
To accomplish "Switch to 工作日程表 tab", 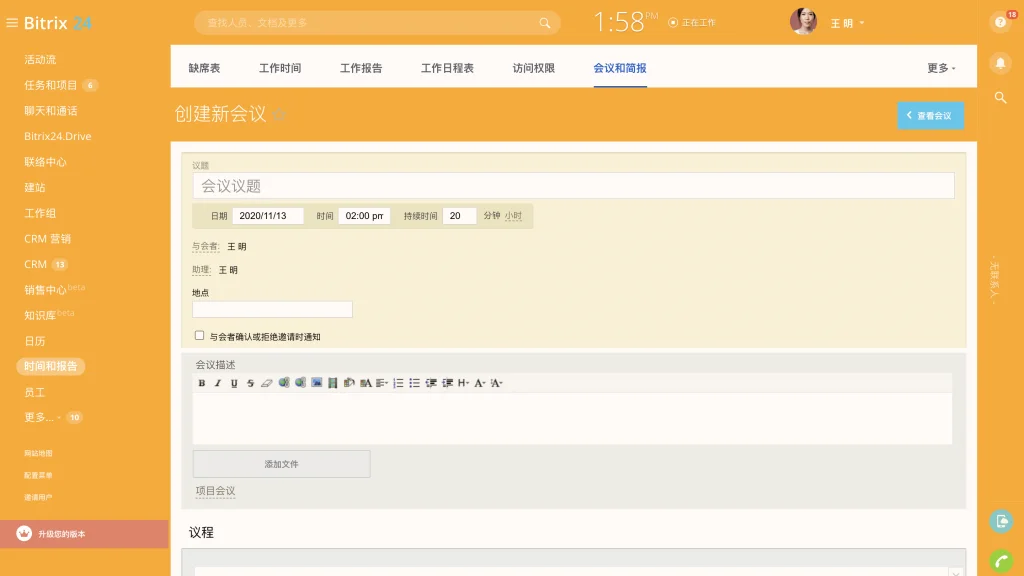I will [447, 68].
